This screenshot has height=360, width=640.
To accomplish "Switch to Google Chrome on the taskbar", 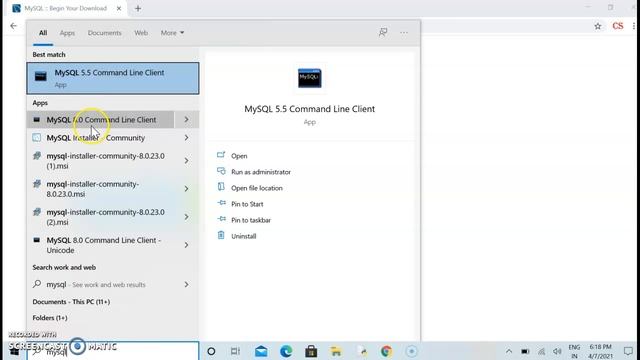I will click(x=386, y=351).
